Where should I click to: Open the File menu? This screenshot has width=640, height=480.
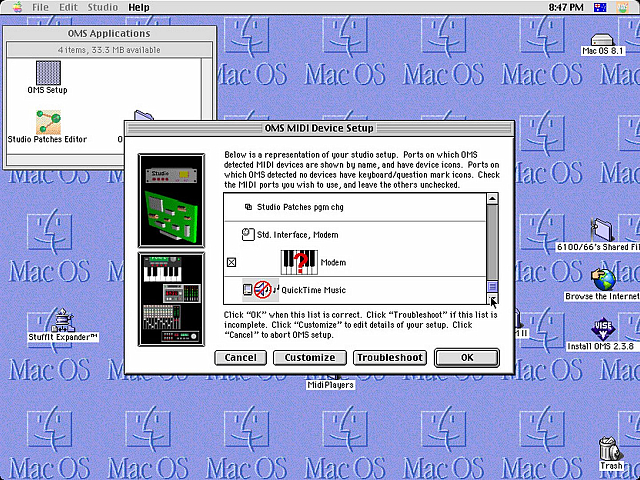[40, 7]
